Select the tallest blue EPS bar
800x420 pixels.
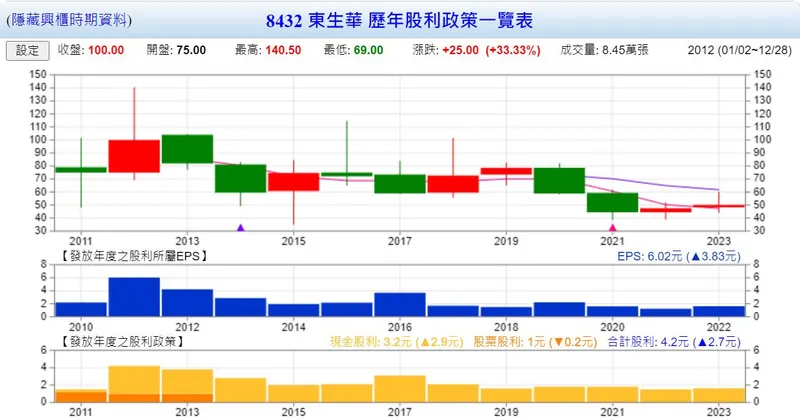[134, 297]
